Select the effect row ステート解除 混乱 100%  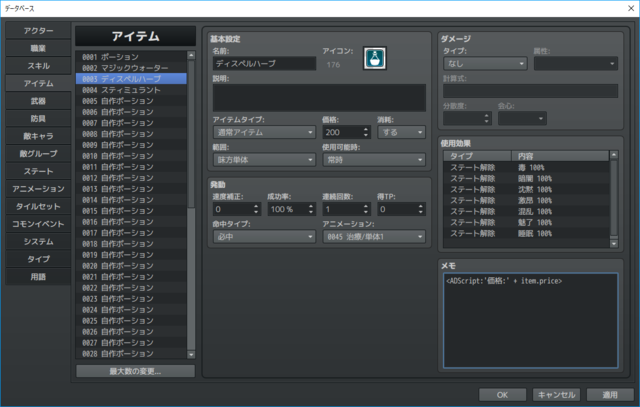[x=527, y=211]
